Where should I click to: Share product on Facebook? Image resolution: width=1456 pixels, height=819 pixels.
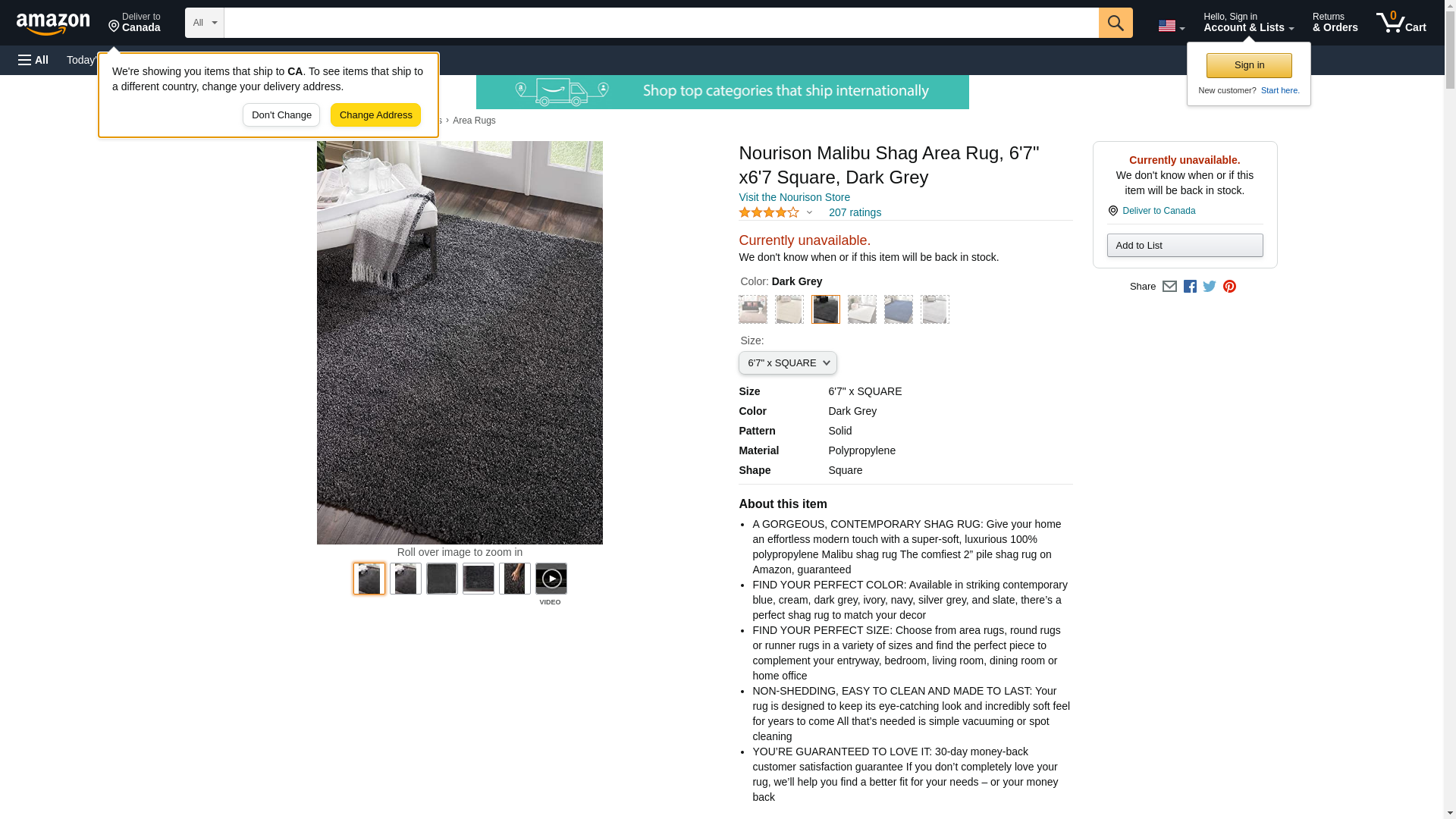[x=1190, y=287]
